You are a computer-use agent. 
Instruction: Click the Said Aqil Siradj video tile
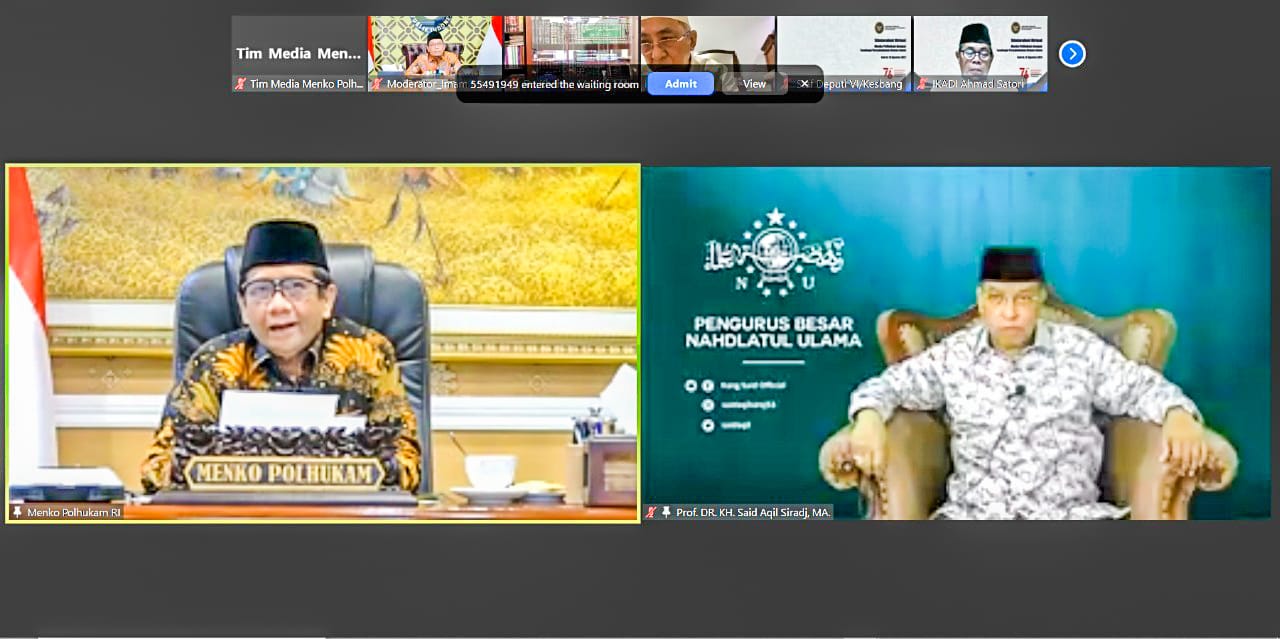click(x=956, y=343)
